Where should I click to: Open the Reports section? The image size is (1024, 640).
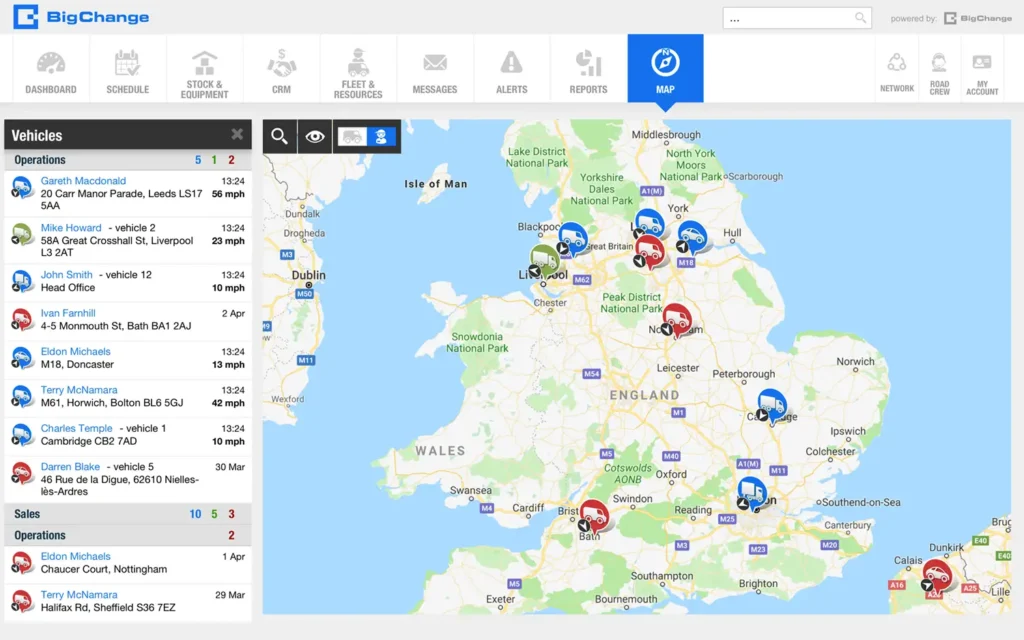click(588, 70)
